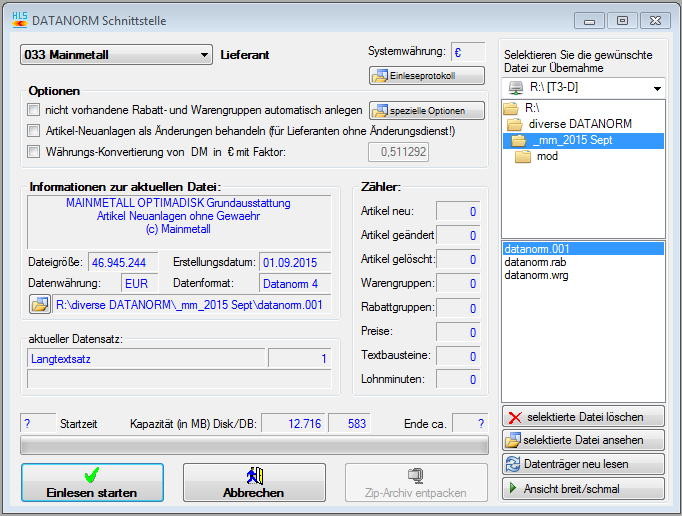
Task: Open the mod subfolder
Action: click(547, 157)
